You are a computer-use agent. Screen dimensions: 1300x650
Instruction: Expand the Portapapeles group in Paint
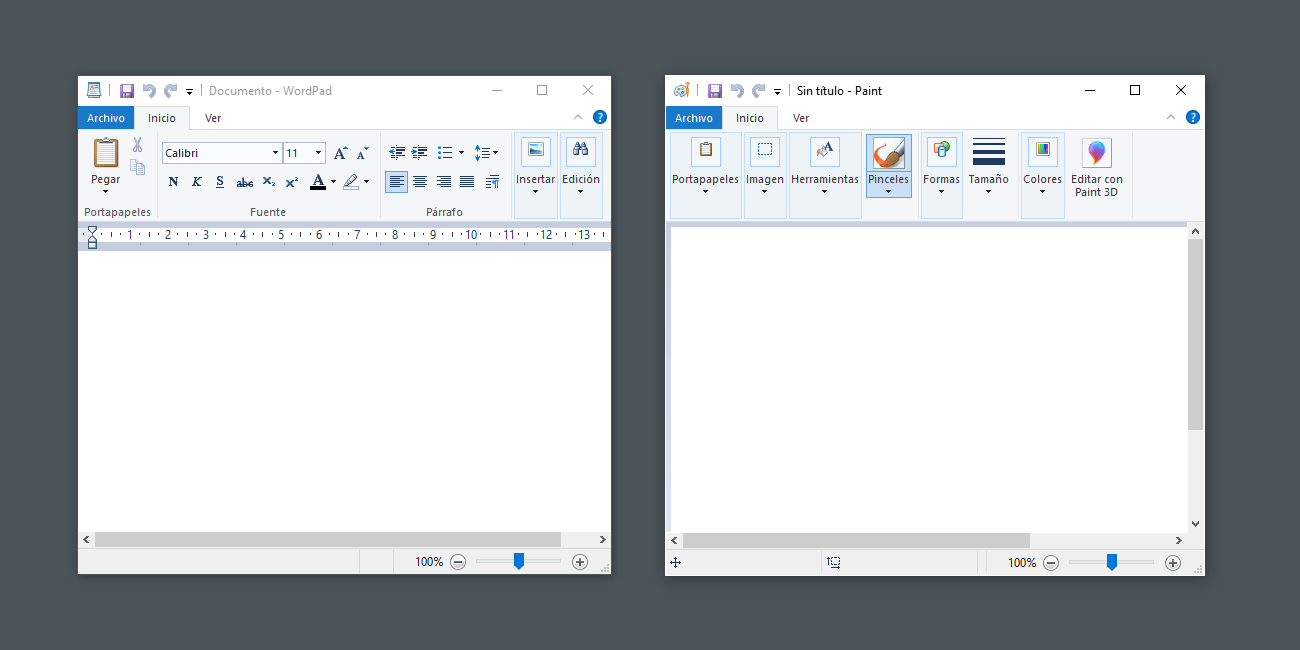[705, 176]
